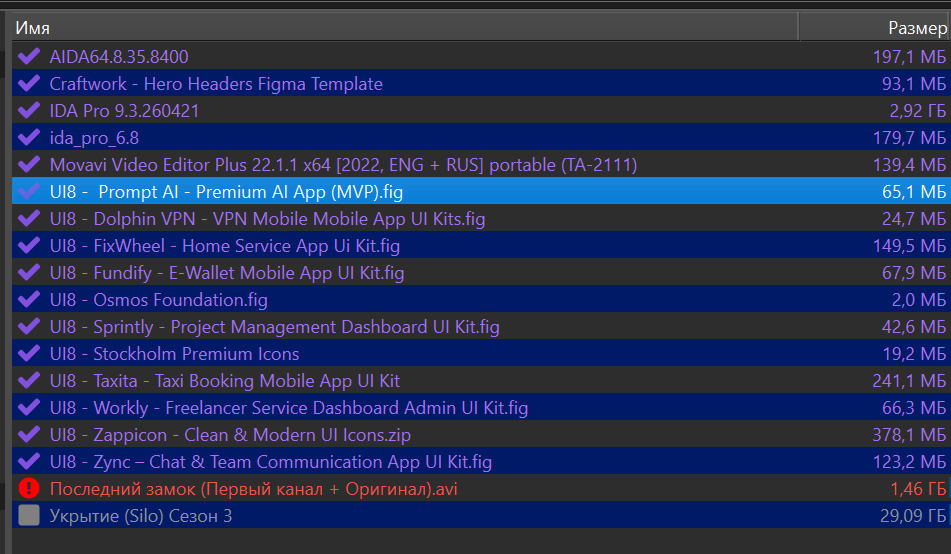This screenshot has width=951, height=554.
Task: Click the 197,1 МБ size value
Action: tap(909, 57)
